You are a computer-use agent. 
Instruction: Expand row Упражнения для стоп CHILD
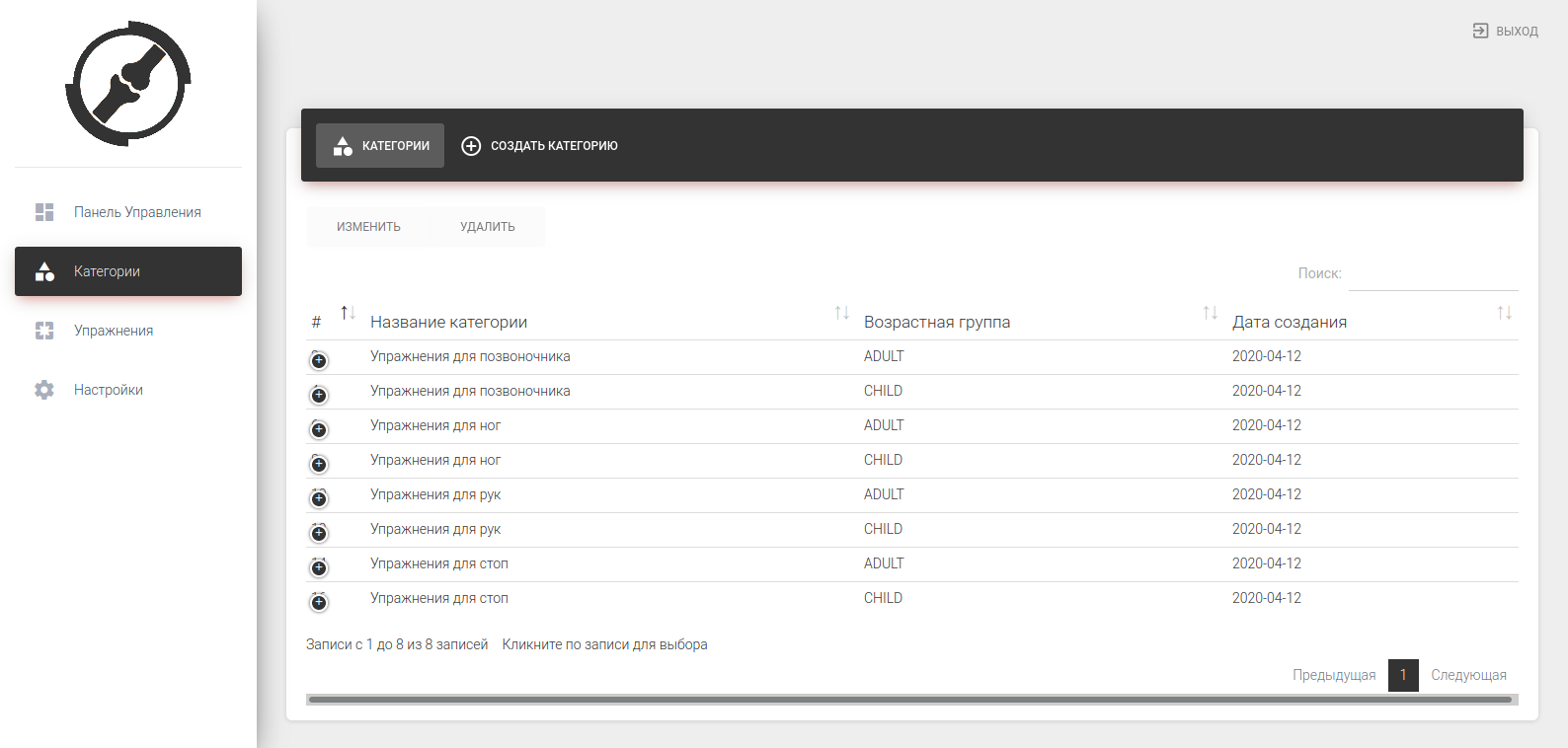319,602
